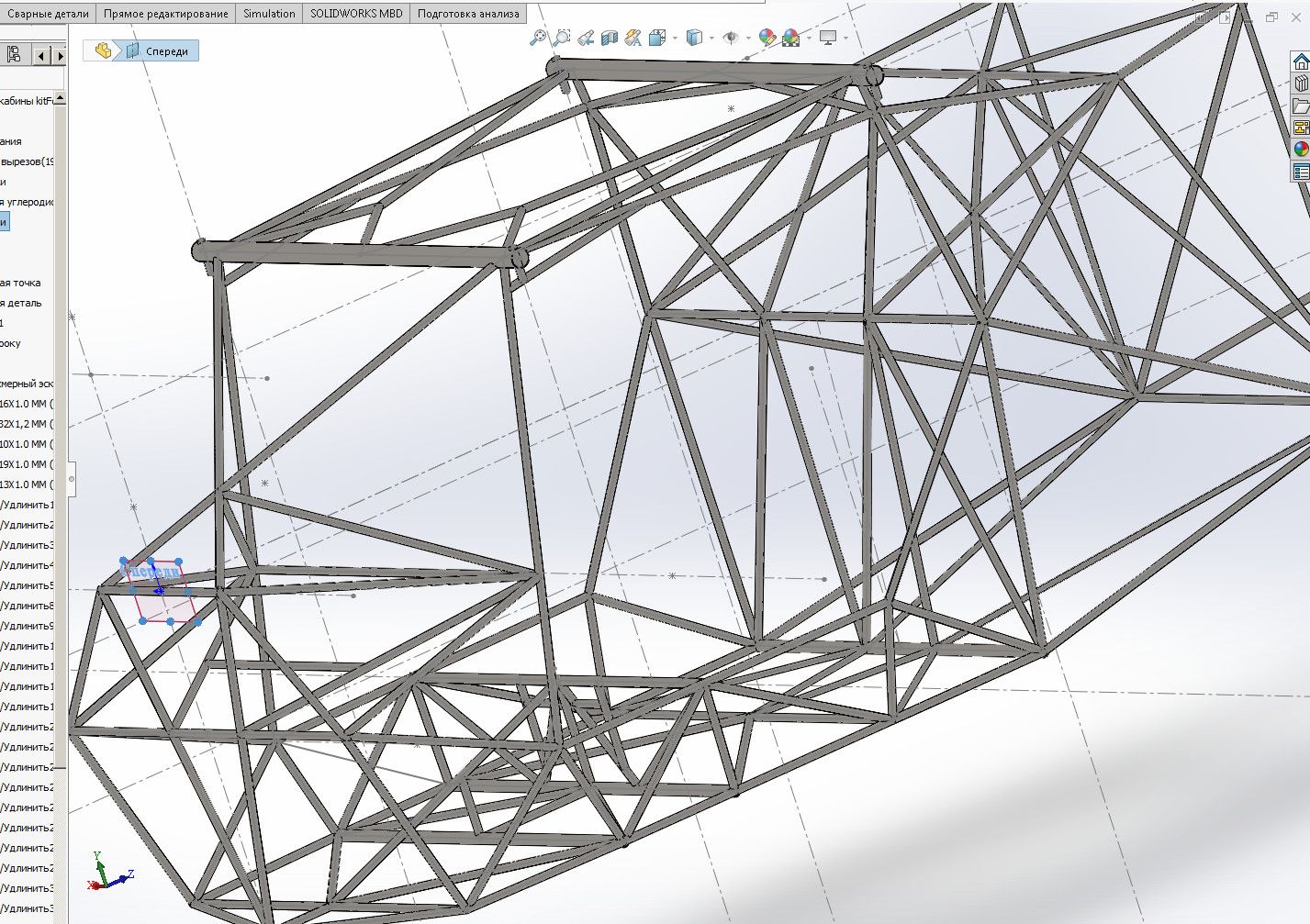Click the Zoom to Fit magnifier icon
1310x924 pixels.
(538, 38)
